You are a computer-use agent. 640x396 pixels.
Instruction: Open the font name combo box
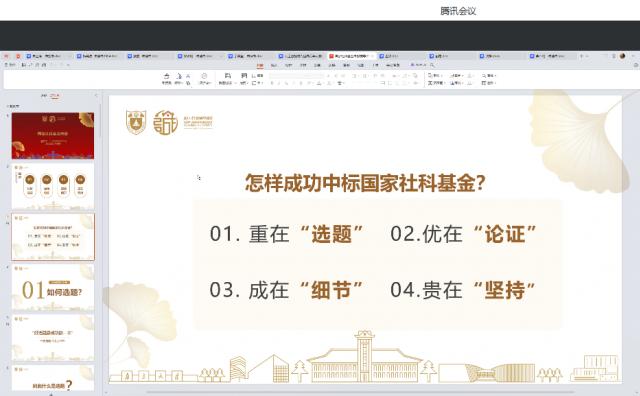click(x=289, y=76)
